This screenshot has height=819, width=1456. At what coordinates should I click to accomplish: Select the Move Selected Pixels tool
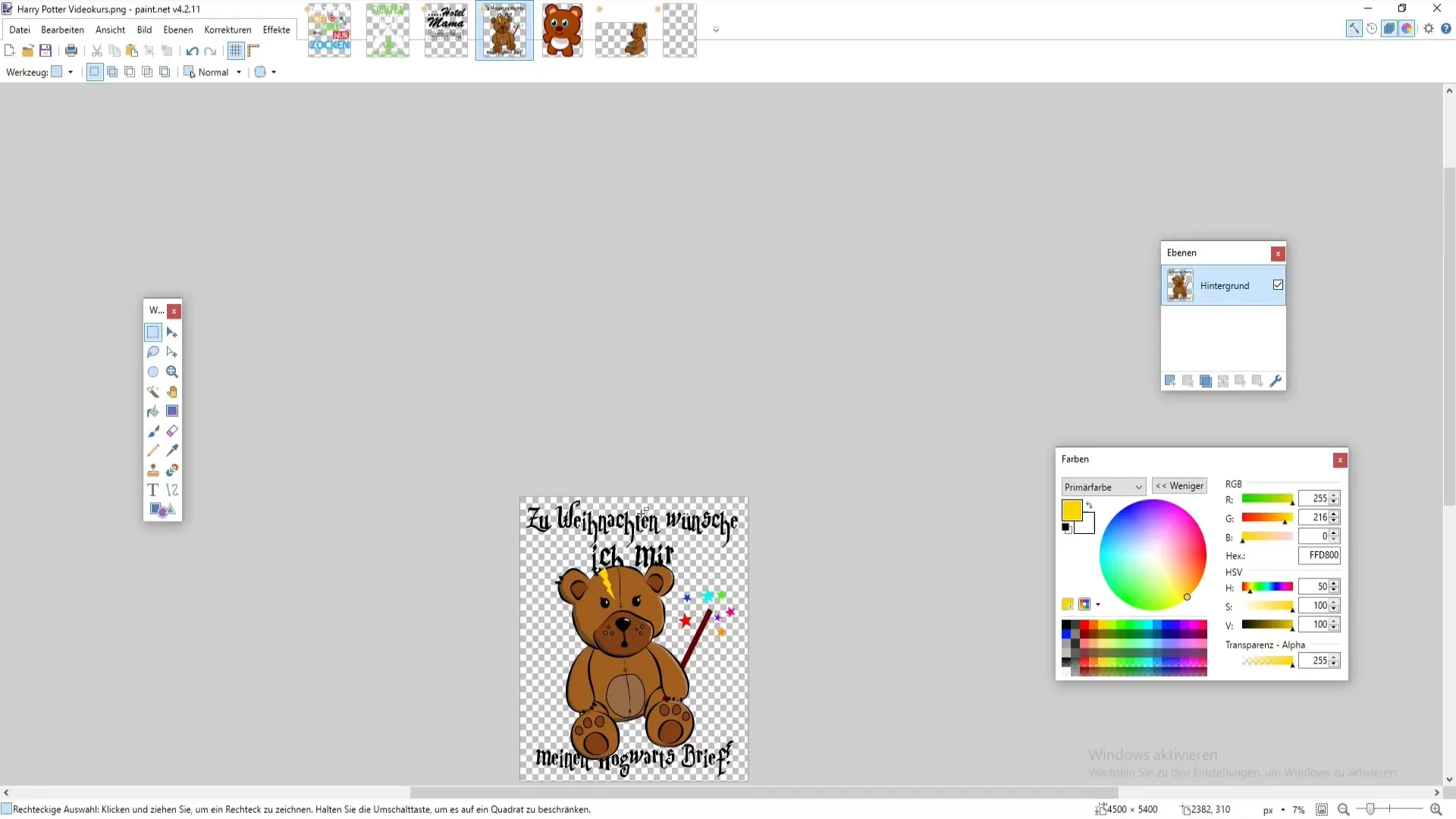pyautogui.click(x=172, y=332)
